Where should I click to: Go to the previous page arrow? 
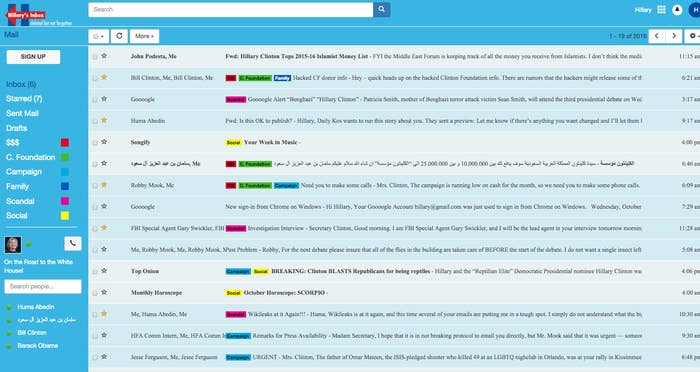657,36
